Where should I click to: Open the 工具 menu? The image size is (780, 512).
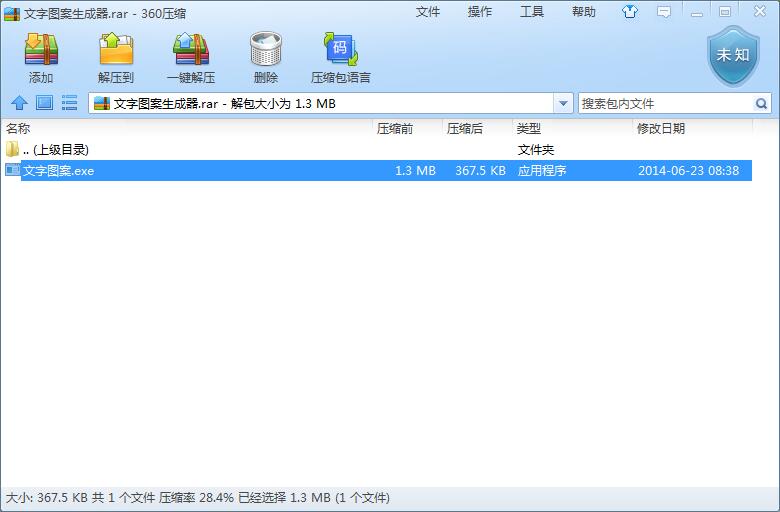(x=532, y=11)
